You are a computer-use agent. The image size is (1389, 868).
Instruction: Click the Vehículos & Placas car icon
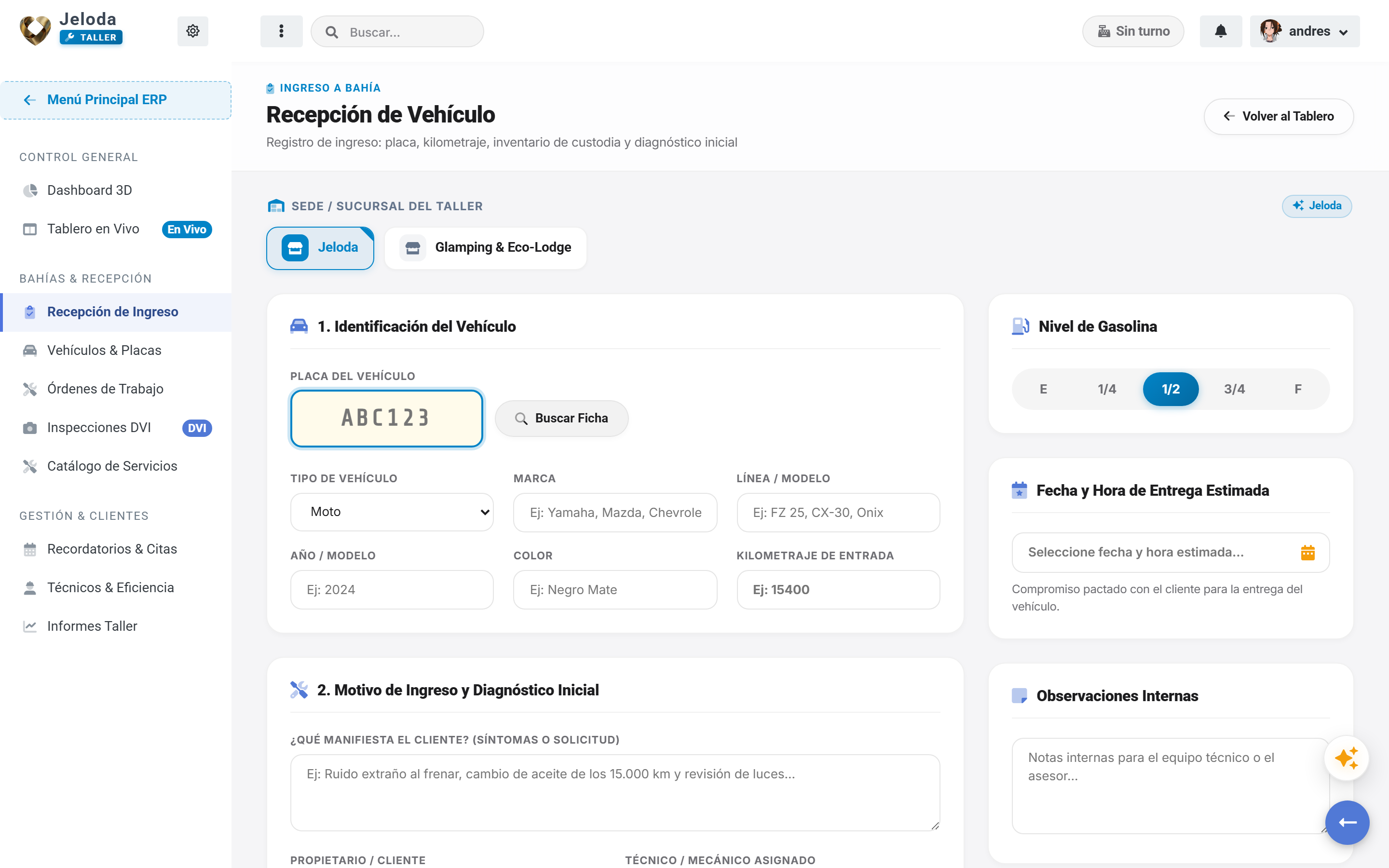coord(30,350)
